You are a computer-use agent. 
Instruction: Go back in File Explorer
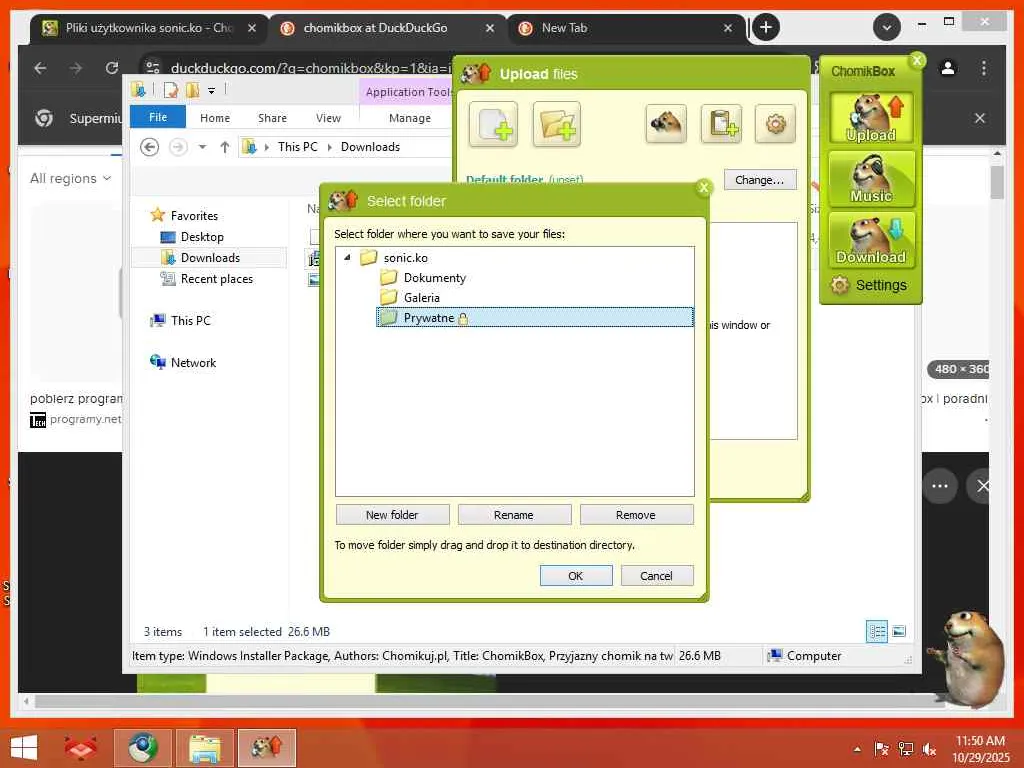150,147
